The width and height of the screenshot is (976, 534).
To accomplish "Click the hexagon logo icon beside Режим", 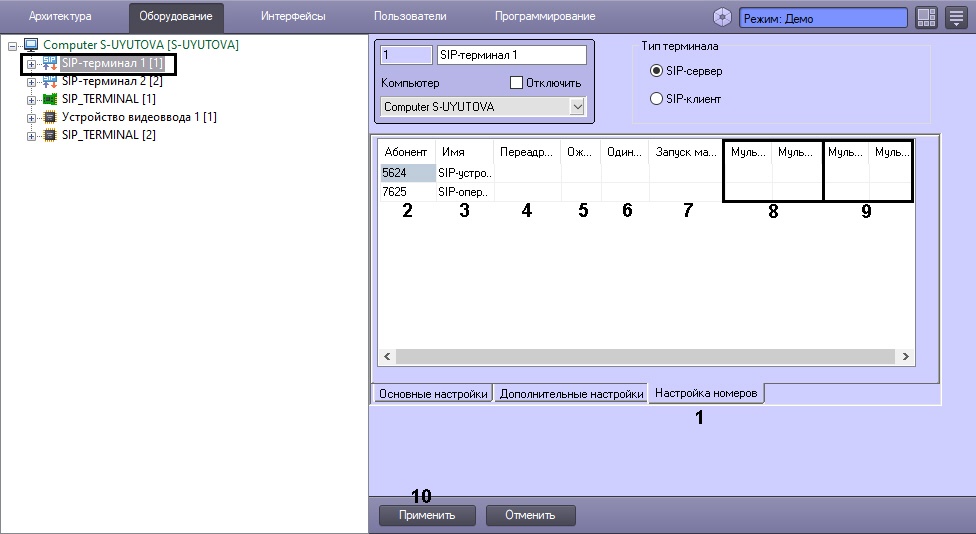I will tap(723, 18).
